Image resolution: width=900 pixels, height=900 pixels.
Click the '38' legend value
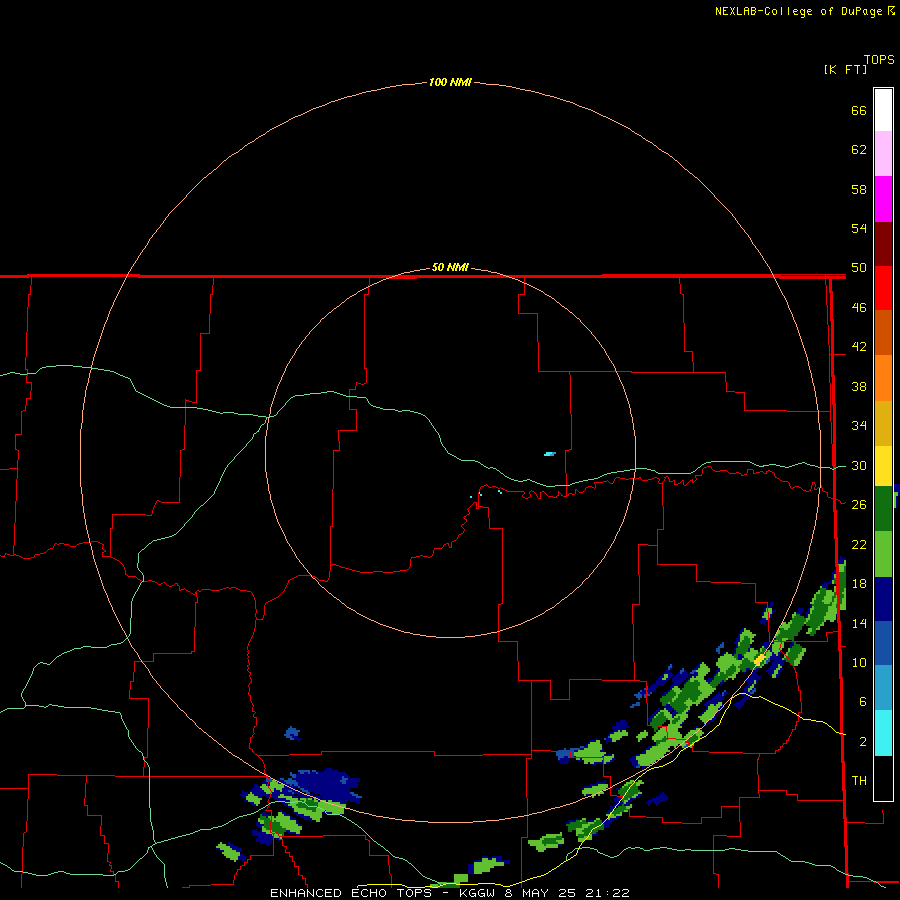coord(859,386)
